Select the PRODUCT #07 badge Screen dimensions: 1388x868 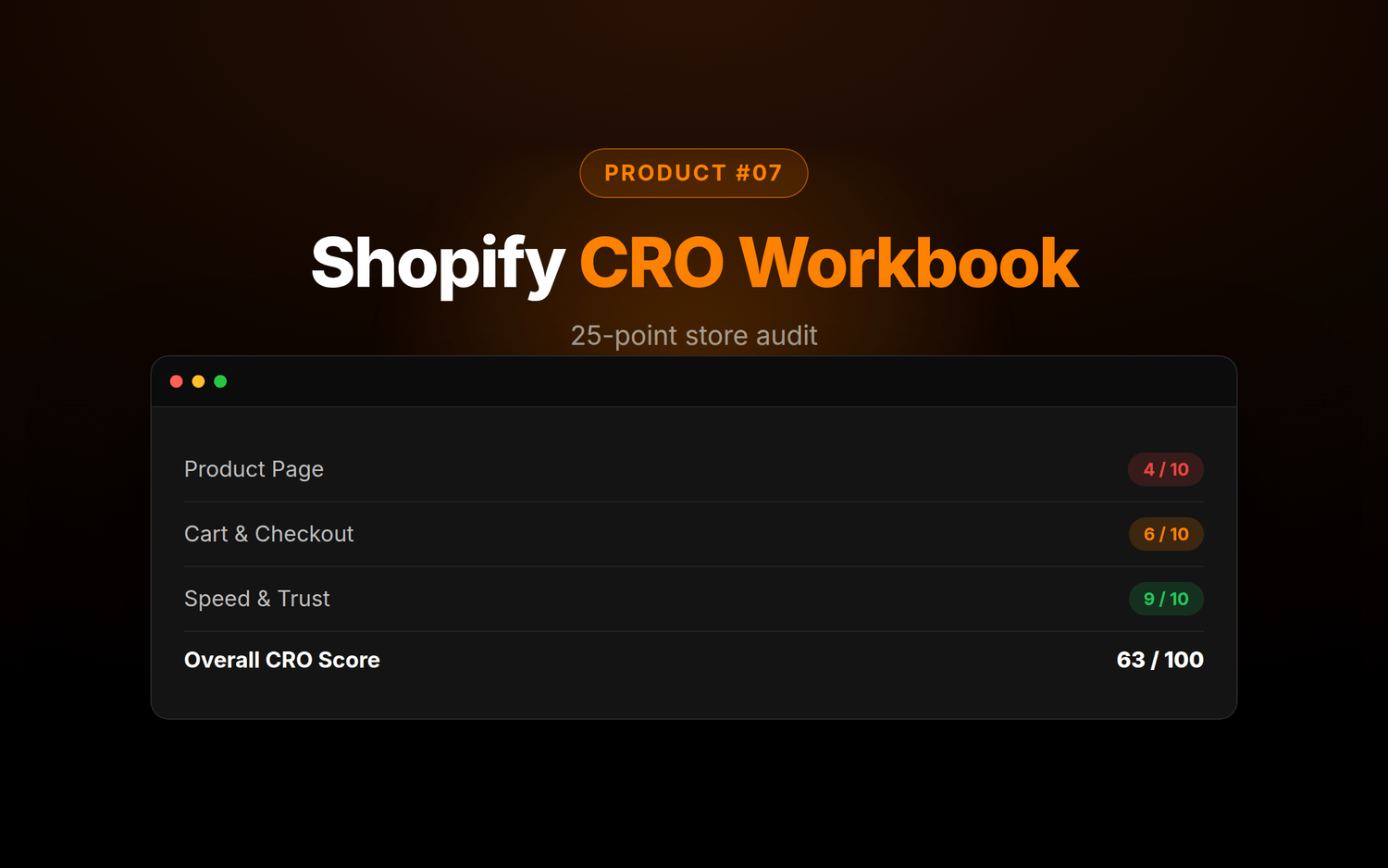694,173
